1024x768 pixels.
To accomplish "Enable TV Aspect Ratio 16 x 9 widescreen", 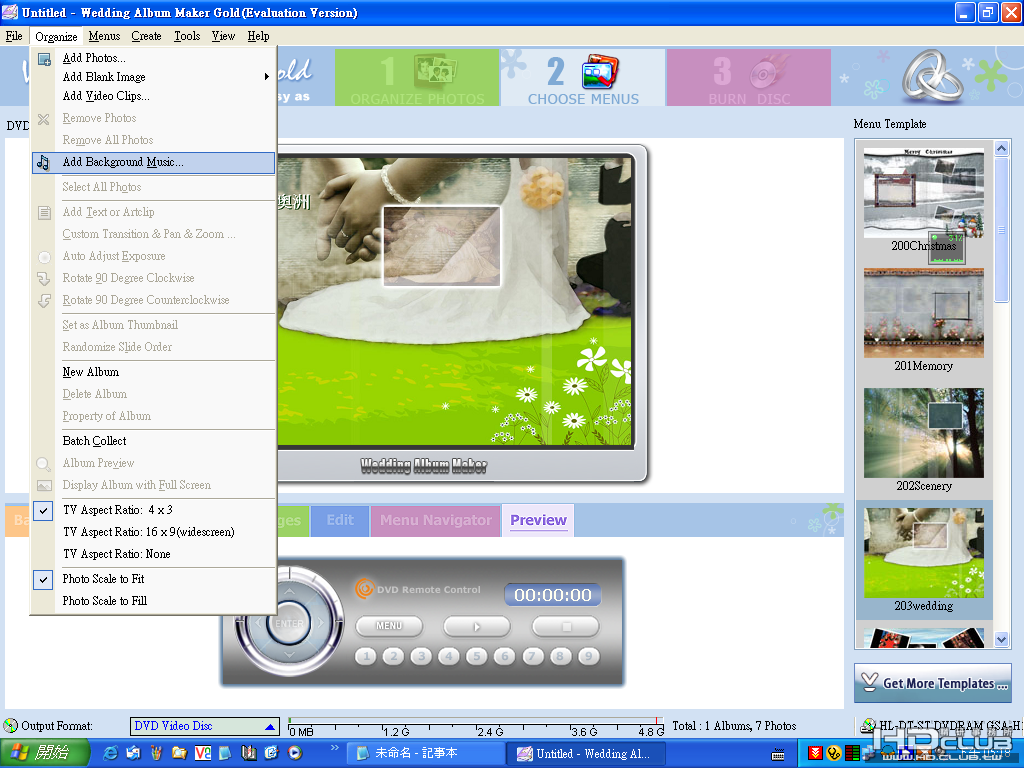I will (148, 532).
